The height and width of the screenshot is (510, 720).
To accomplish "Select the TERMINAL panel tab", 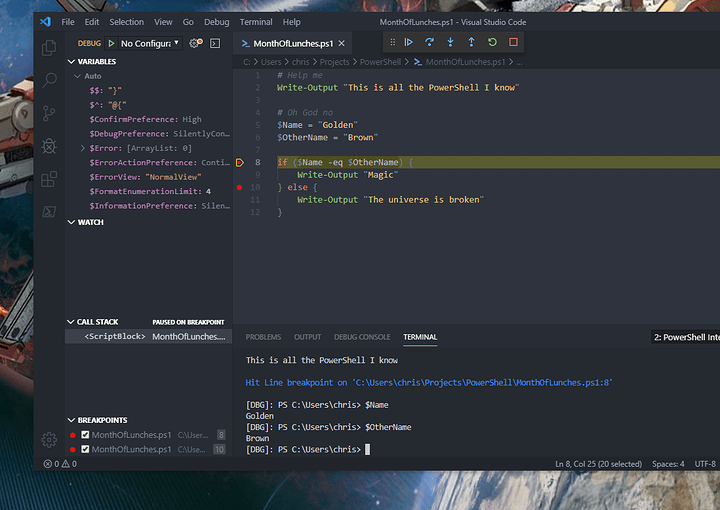I will 420,337.
